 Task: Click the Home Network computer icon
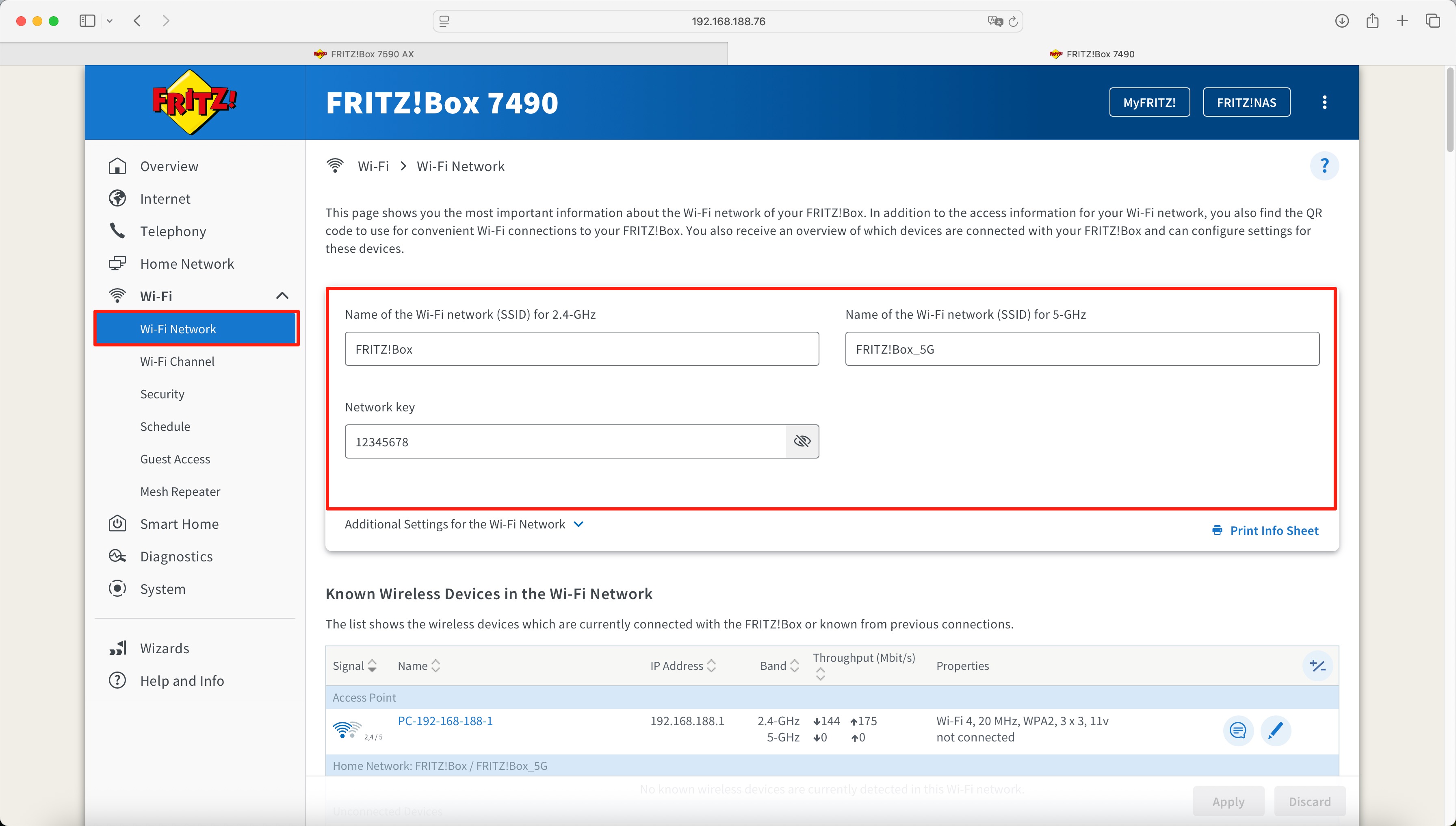[117, 263]
